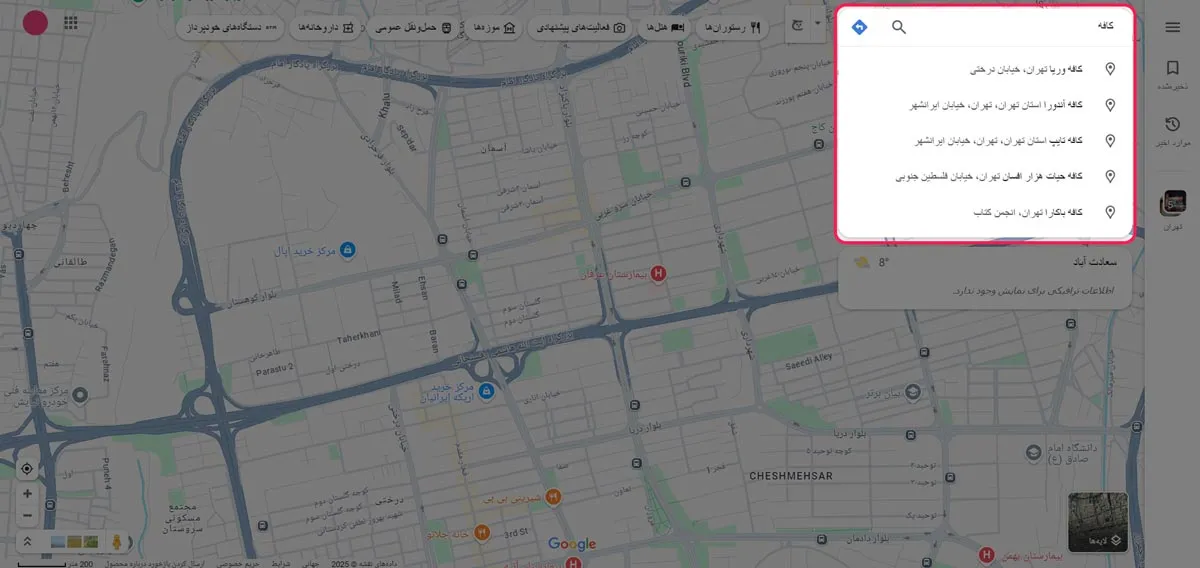Screen dimensions: 1200x568
Task: Zoom out with the minus button
Action: (x=27, y=516)
